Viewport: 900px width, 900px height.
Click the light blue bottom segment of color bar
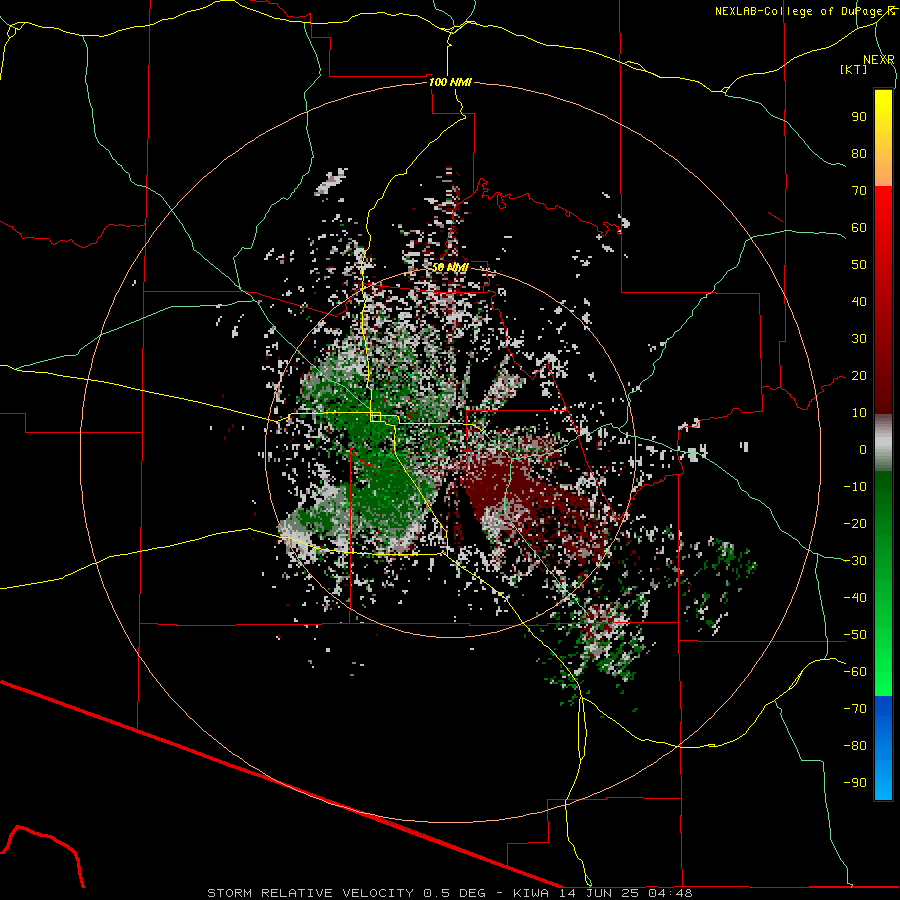(883, 781)
